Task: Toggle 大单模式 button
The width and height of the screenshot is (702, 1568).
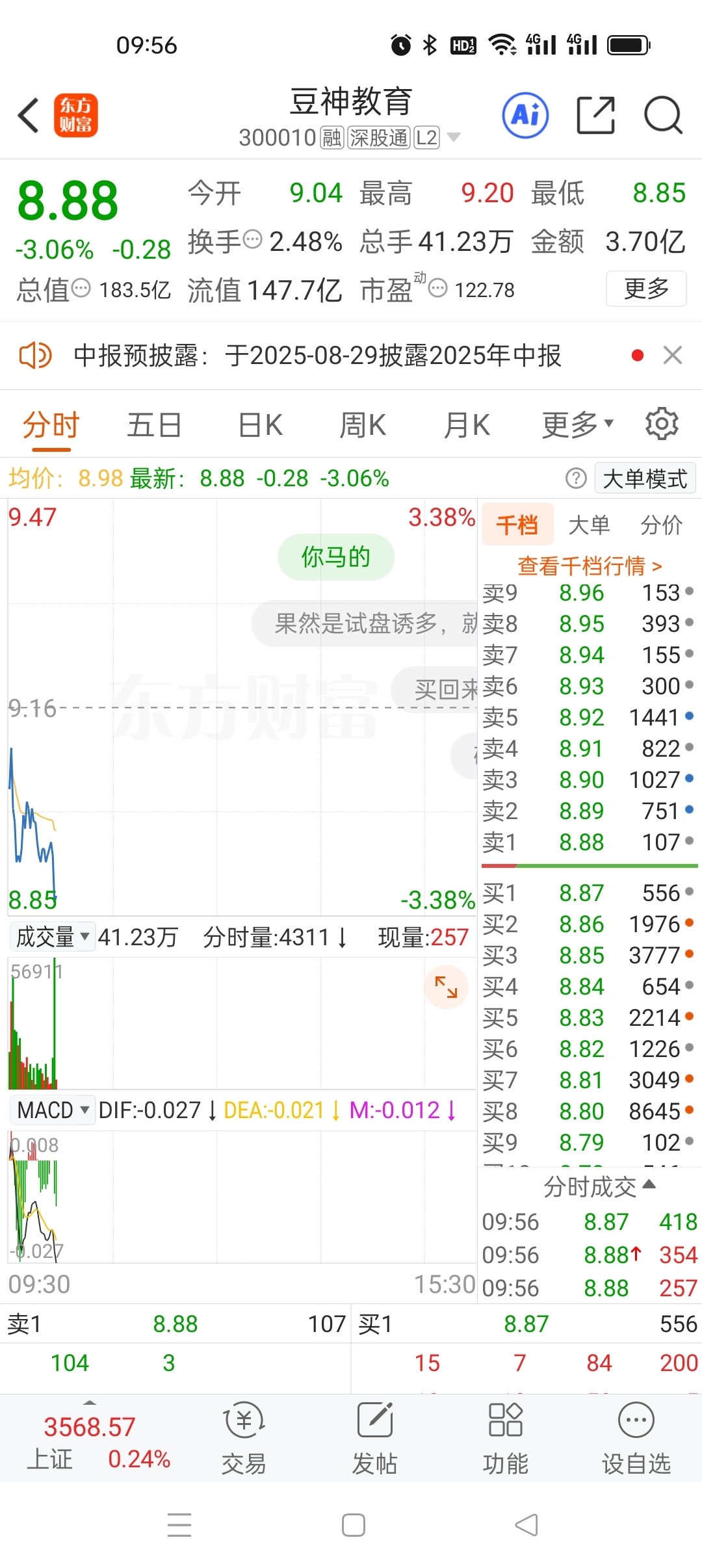Action: coord(645,478)
